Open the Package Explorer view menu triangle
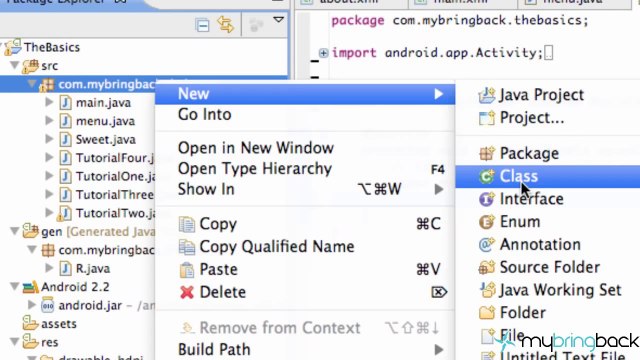640x360 pixels. [278, 20]
